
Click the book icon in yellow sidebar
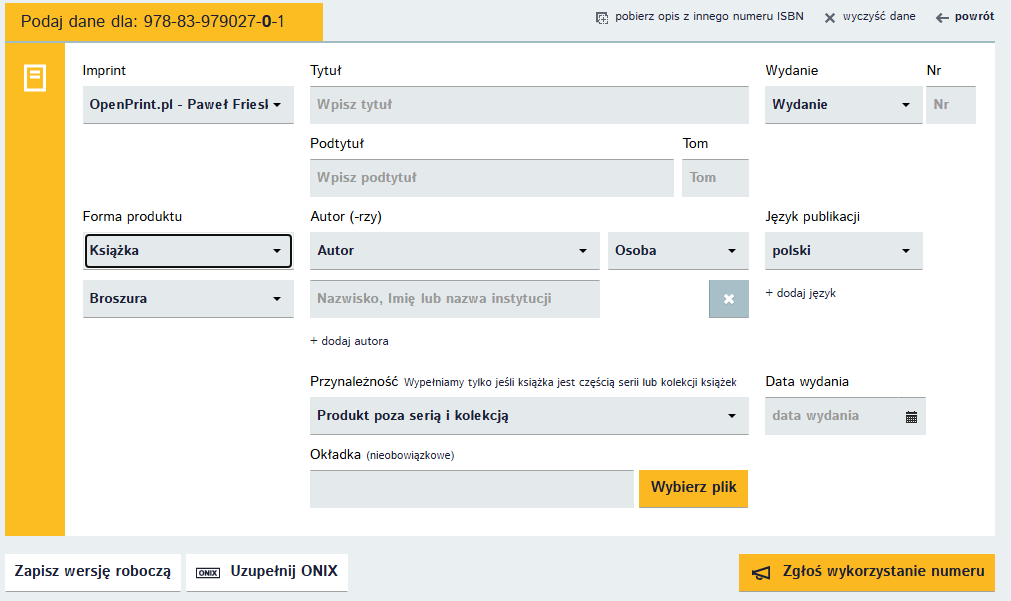click(35, 78)
